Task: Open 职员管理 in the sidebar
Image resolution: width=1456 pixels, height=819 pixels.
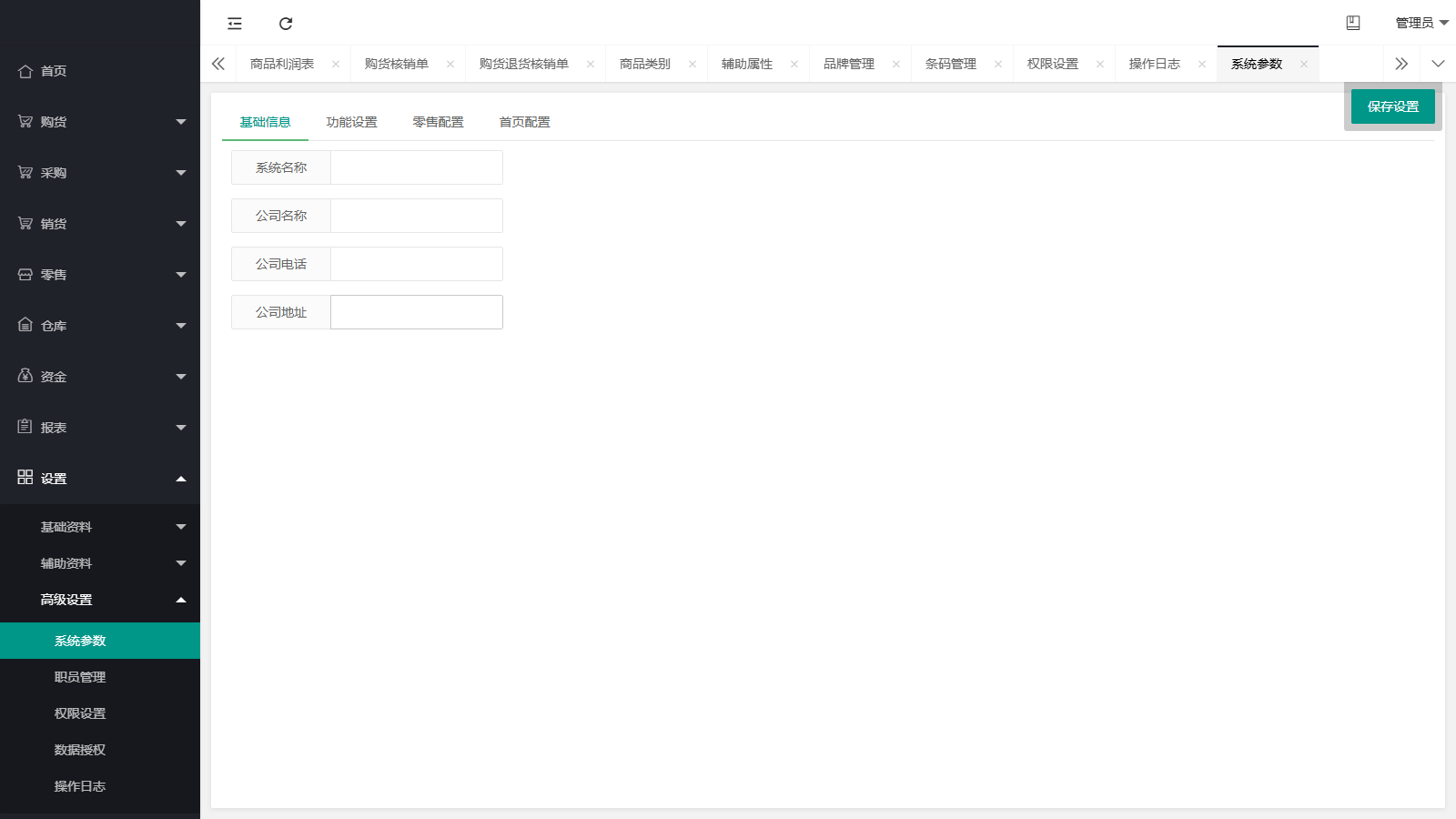Action: [x=80, y=677]
